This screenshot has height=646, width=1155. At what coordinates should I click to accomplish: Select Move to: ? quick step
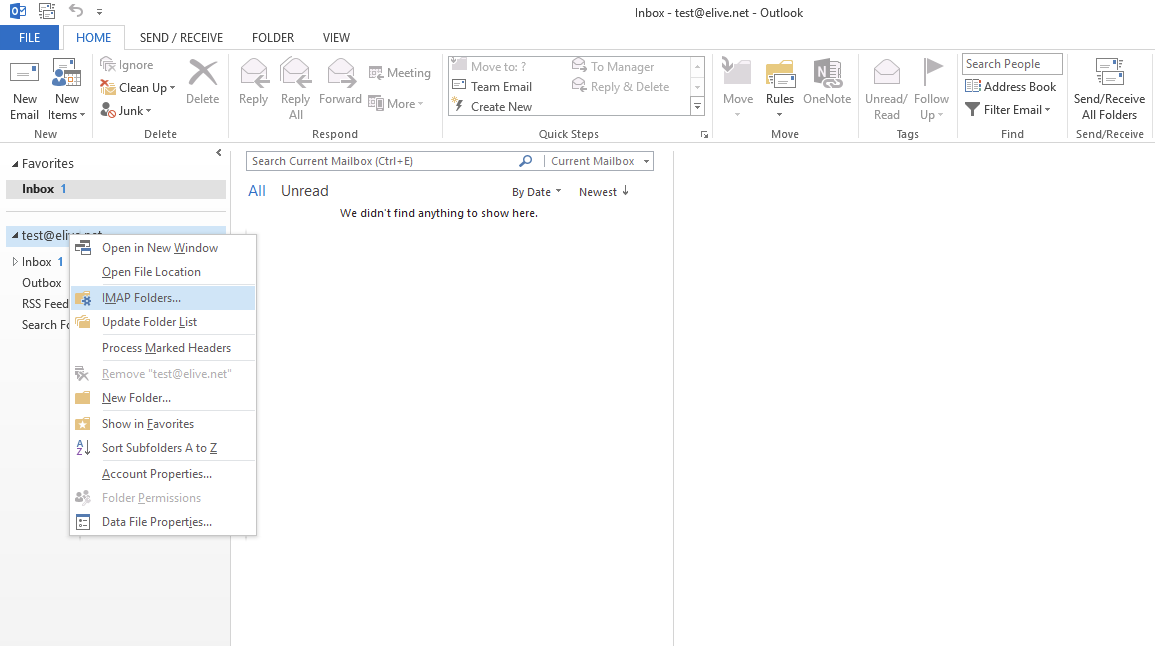[x=488, y=67]
